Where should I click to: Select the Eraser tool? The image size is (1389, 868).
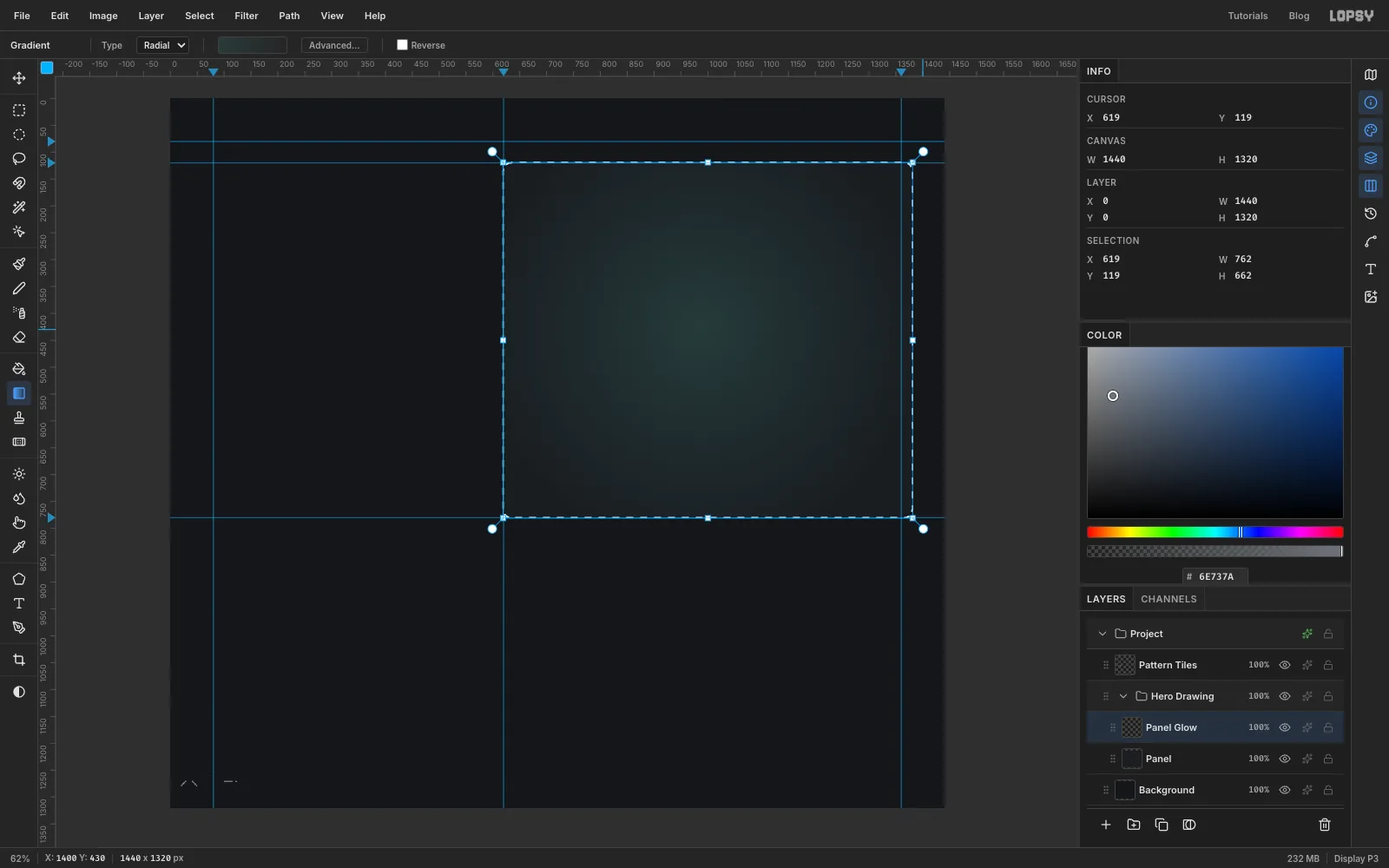point(19,337)
